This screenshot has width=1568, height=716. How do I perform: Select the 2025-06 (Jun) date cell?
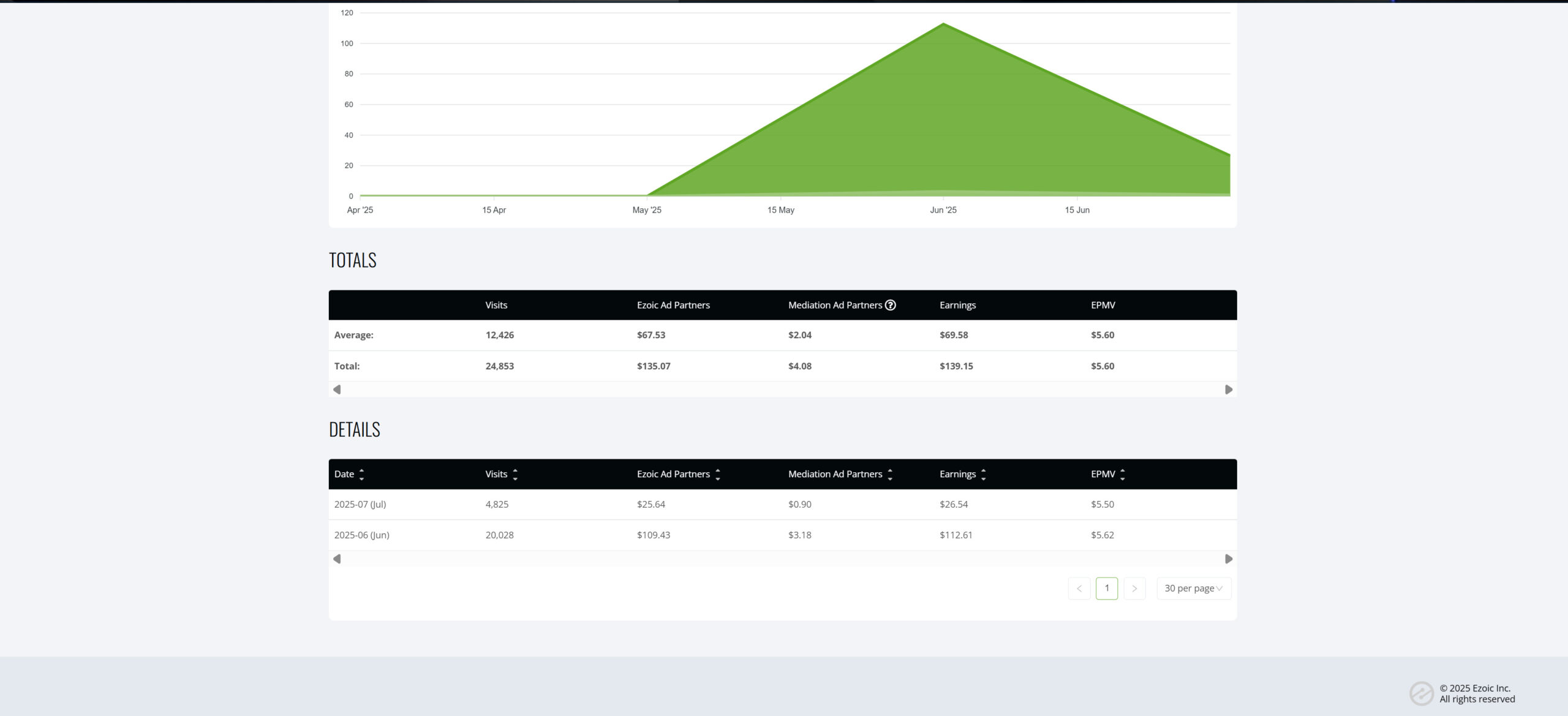[362, 535]
